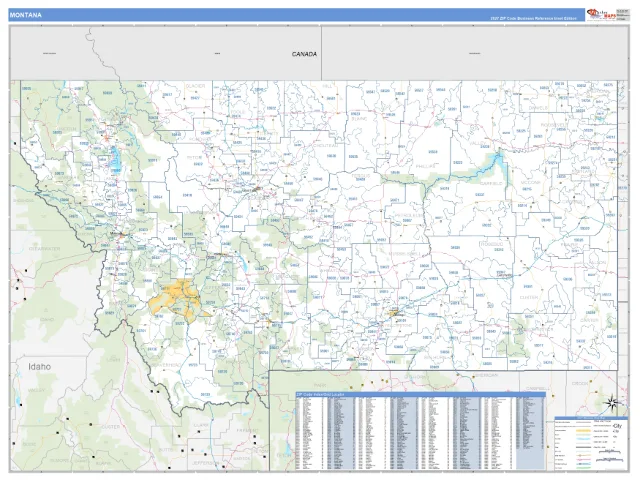
Task: Click the MUSSELSHELL county label
Action: coord(404,253)
